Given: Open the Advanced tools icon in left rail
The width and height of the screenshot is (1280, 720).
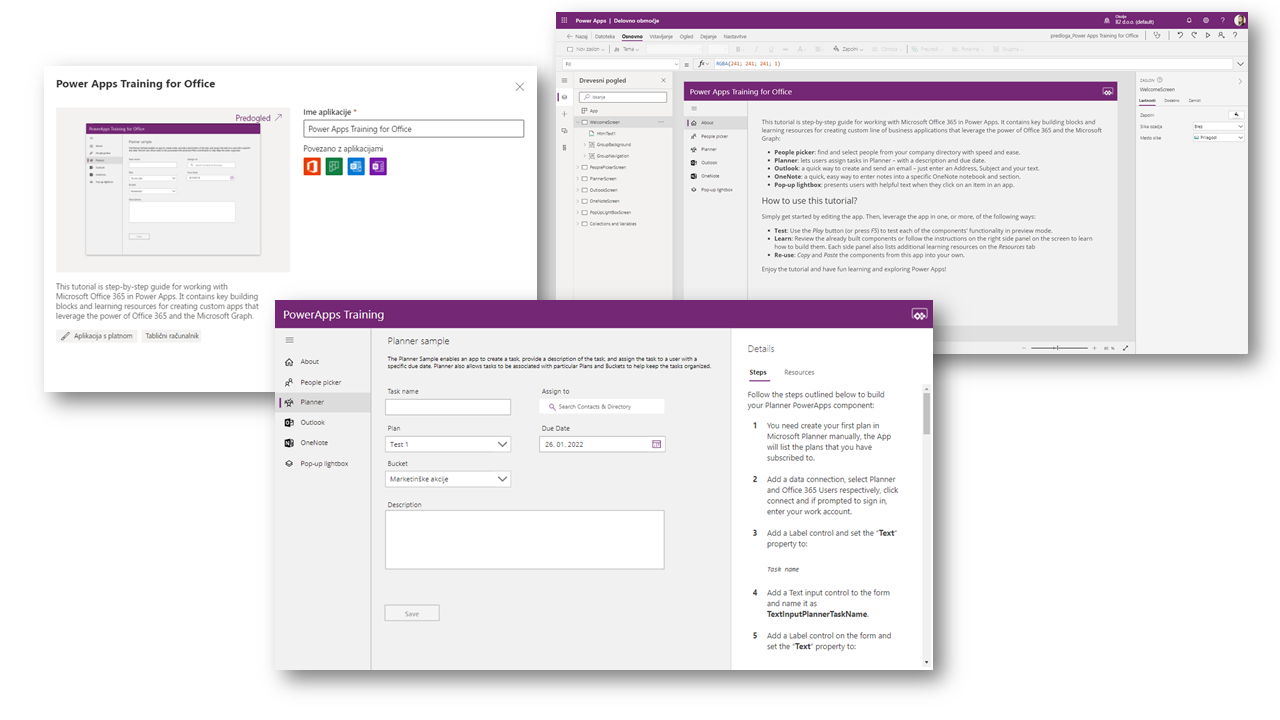Looking at the screenshot, I should (564, 147).
